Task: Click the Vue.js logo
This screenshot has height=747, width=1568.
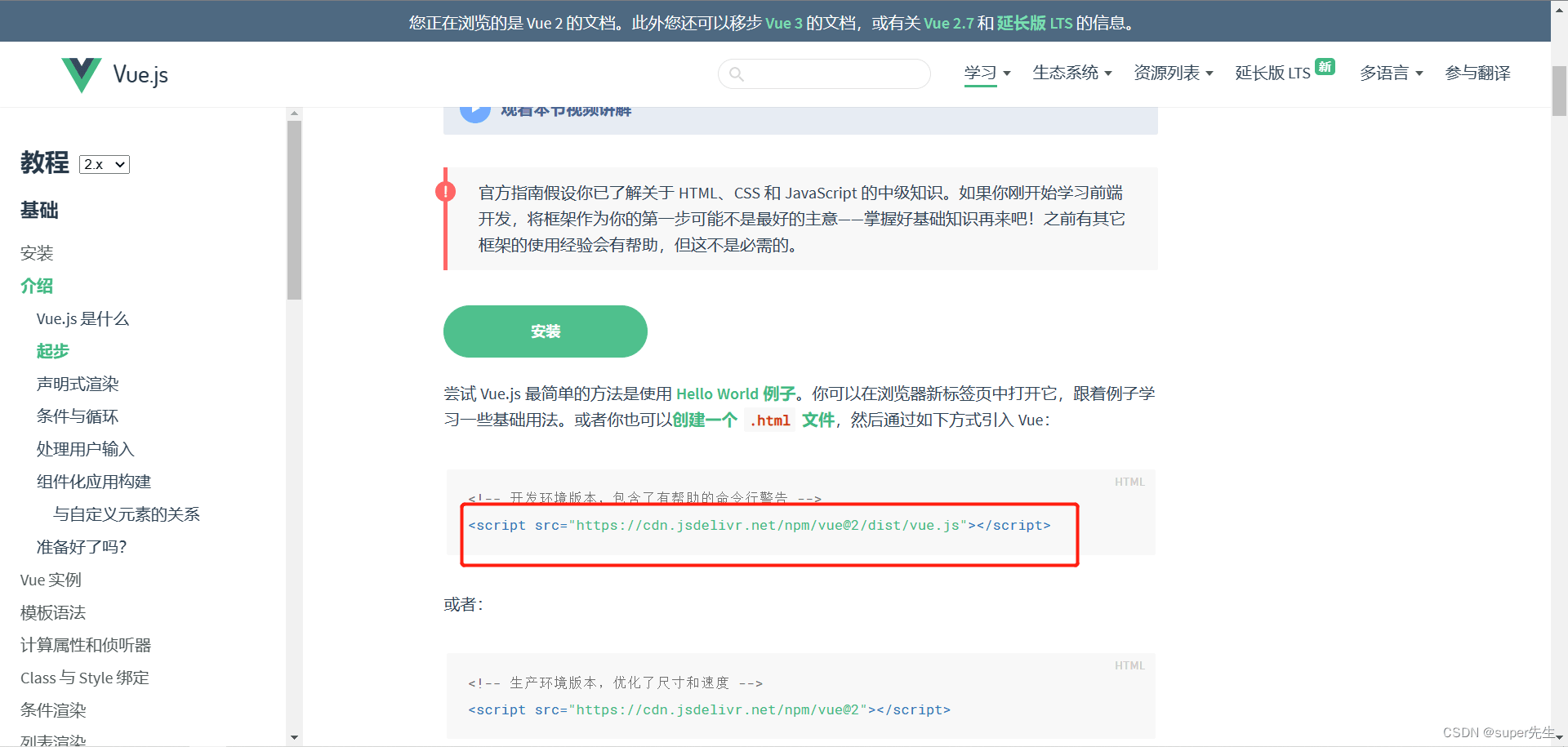Action: (x=82, y=73)
